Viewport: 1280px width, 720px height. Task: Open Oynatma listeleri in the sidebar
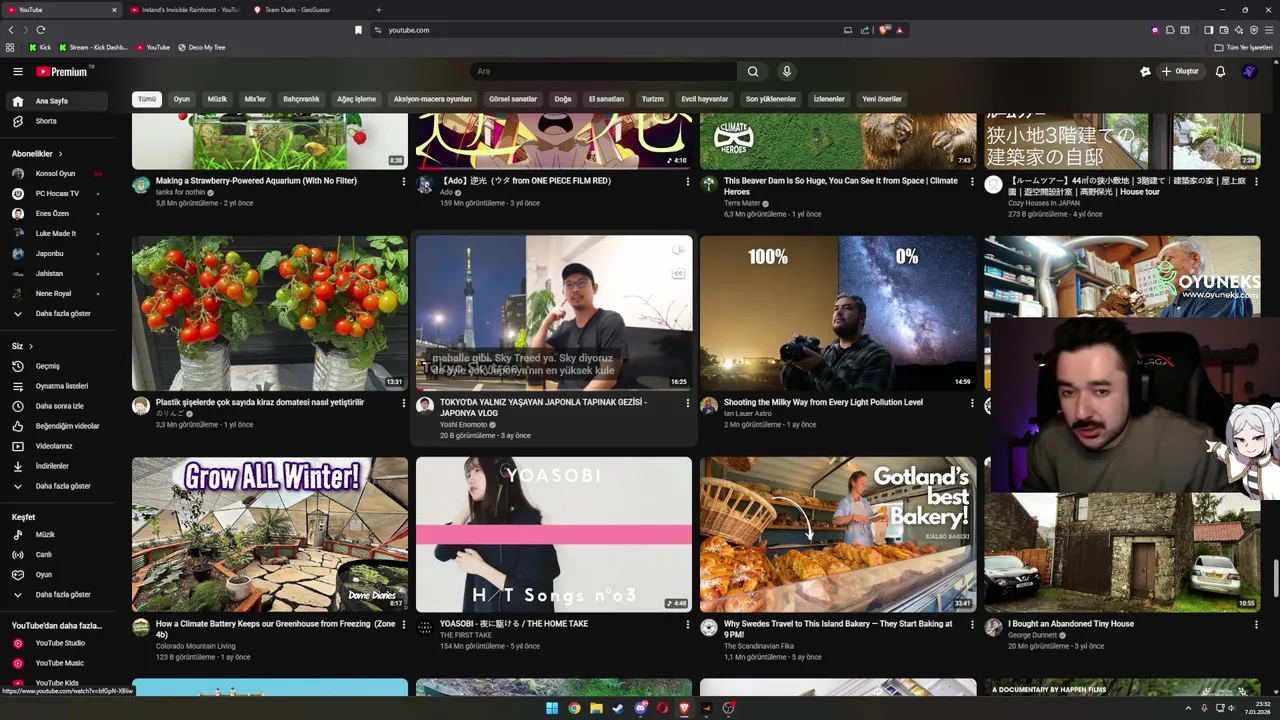pyautogui.click(x=56, y=386)
